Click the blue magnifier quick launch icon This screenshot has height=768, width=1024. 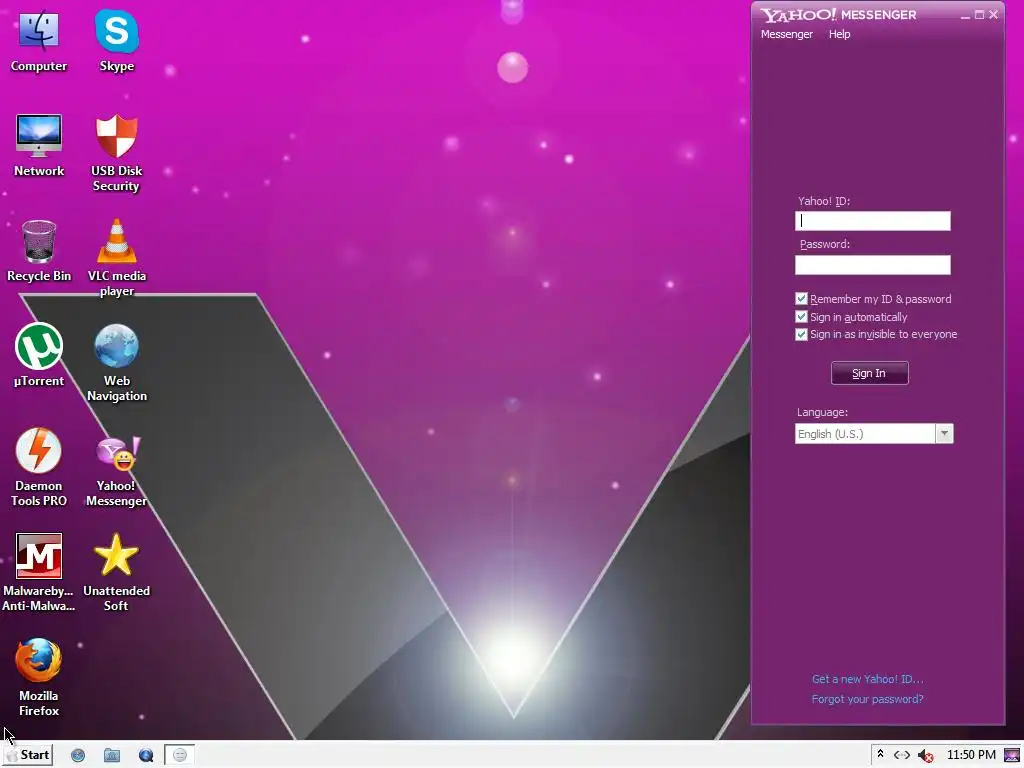[x=146, y=756]
